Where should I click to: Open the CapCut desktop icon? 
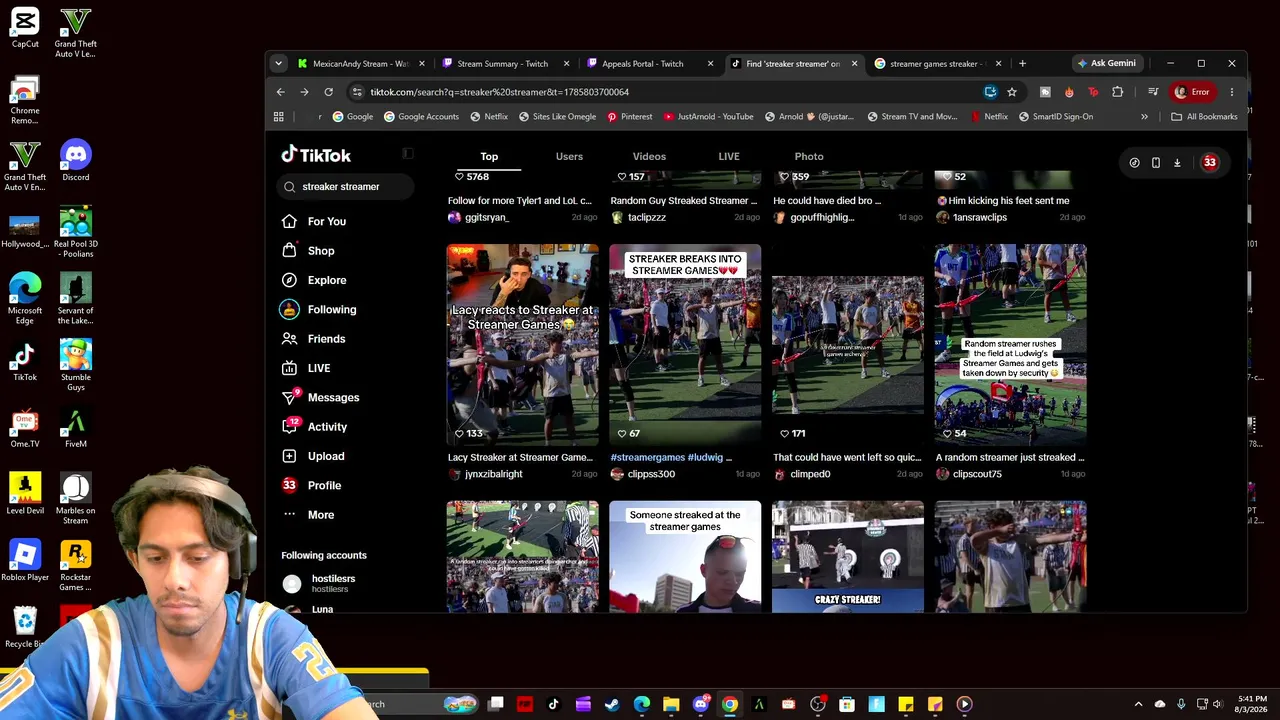25,28
